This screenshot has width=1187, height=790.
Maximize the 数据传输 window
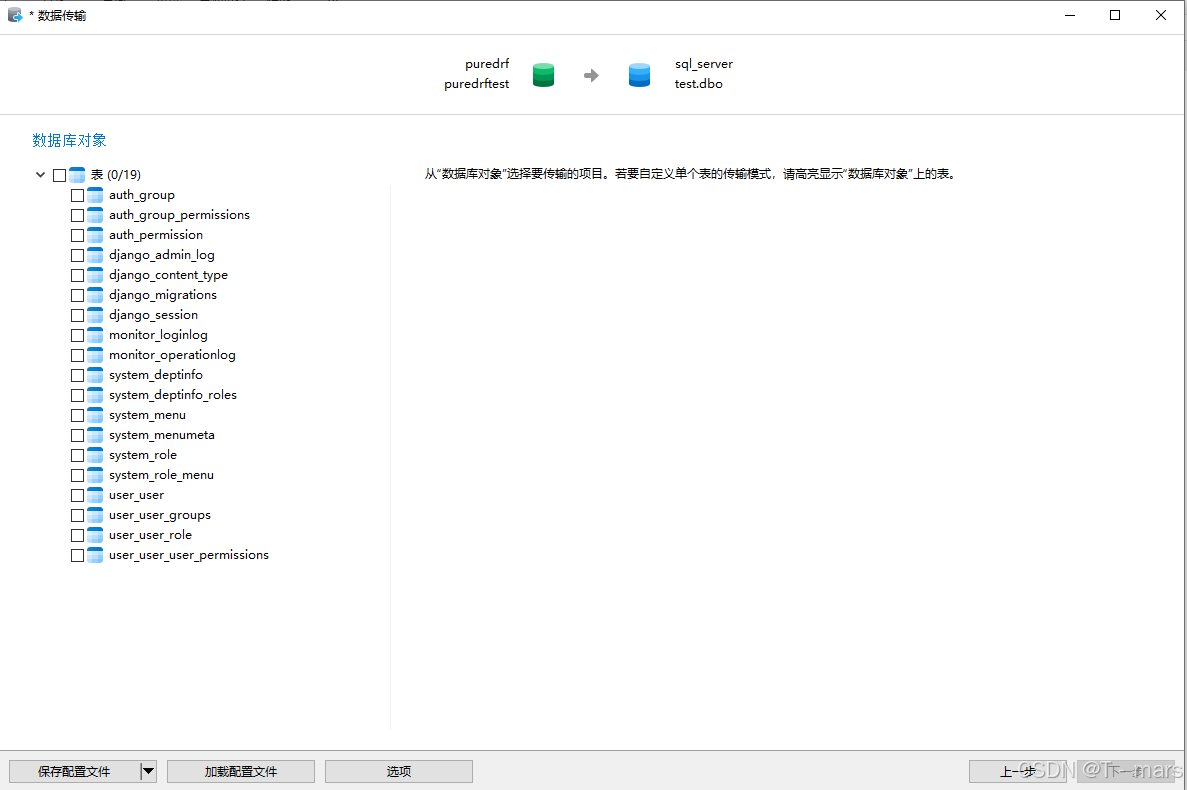click(x=1115, y=15)
